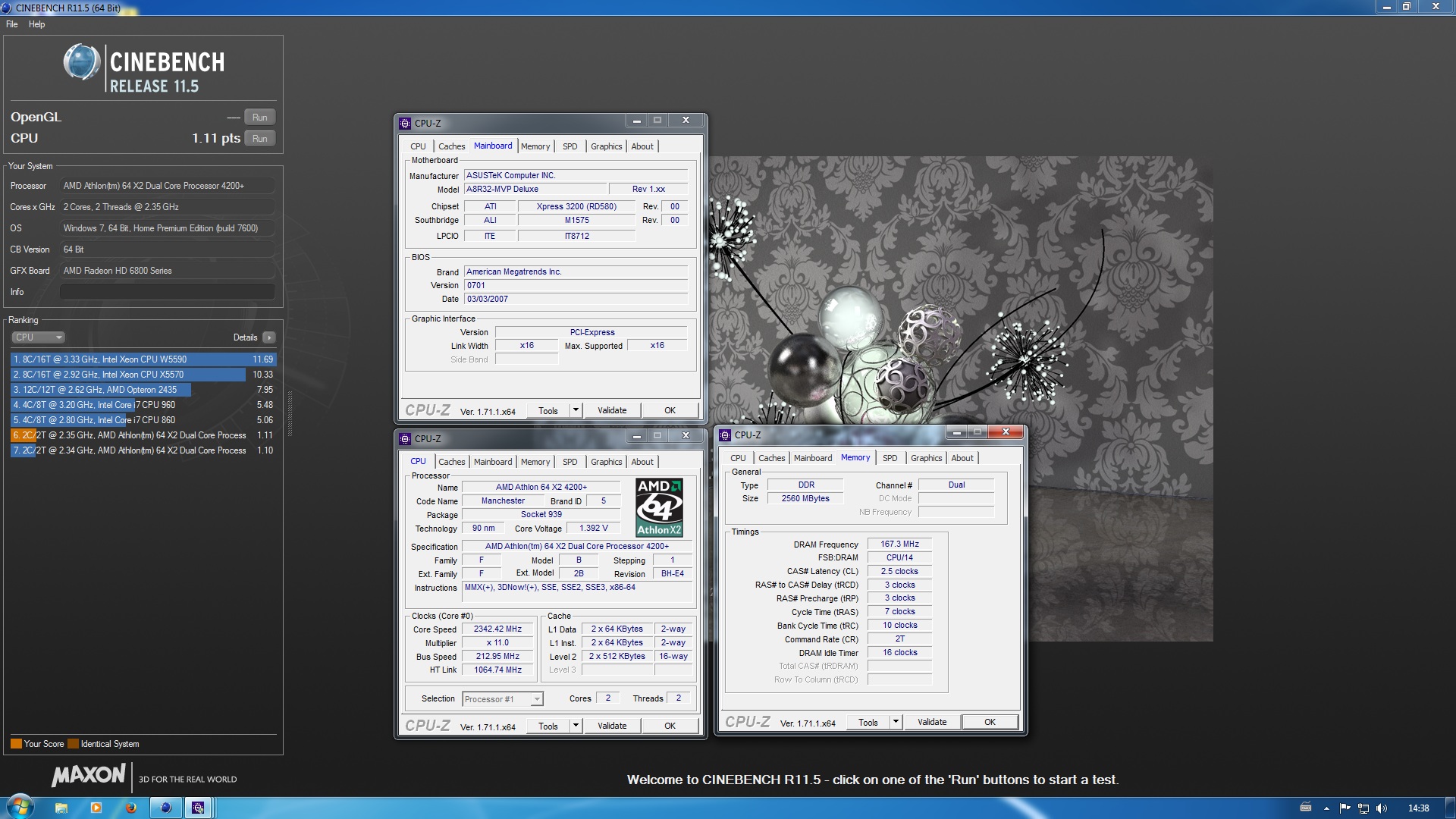Open Graphics tab in the Memory CPU-Z window
The height and width of the screenshot is (819, 1456).
point(926,458)
